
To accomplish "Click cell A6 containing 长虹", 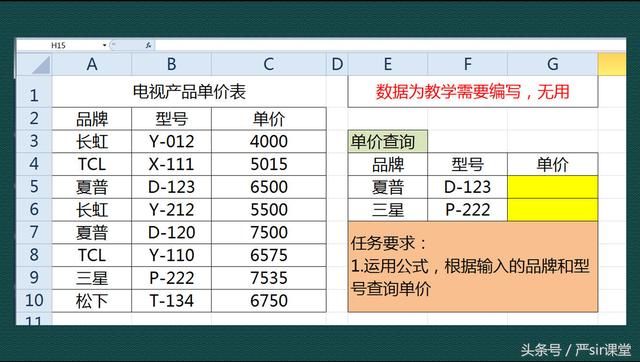I will pyautogui.click(x=92, y=210).
